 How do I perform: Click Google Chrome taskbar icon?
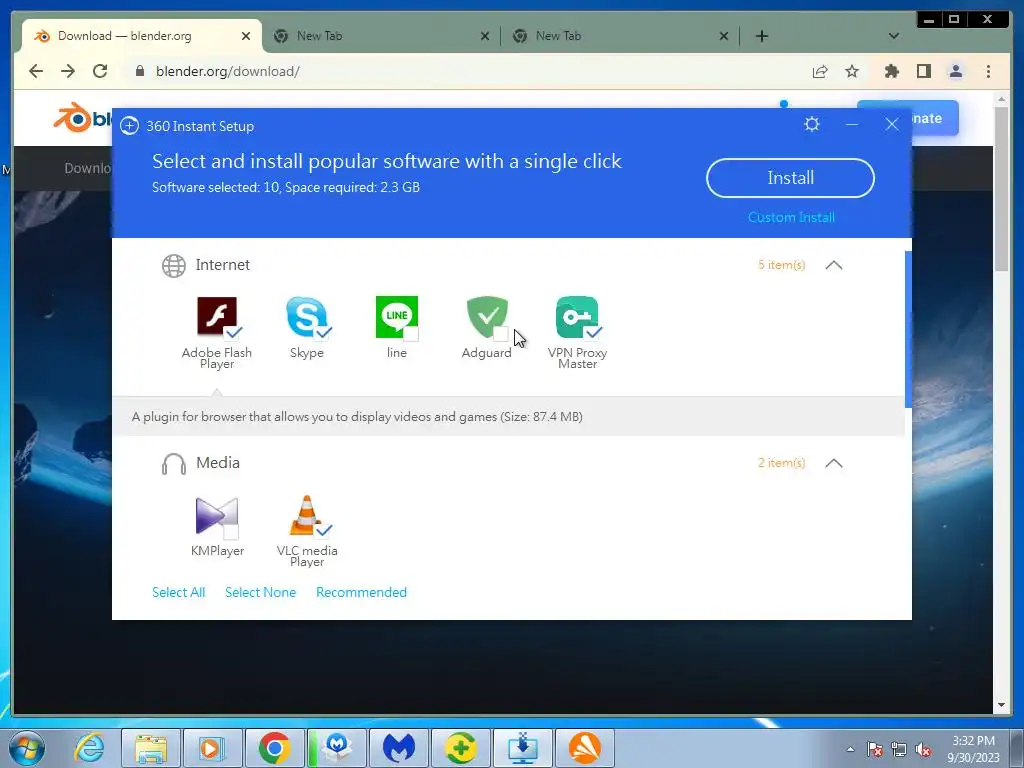click(274, 748)
